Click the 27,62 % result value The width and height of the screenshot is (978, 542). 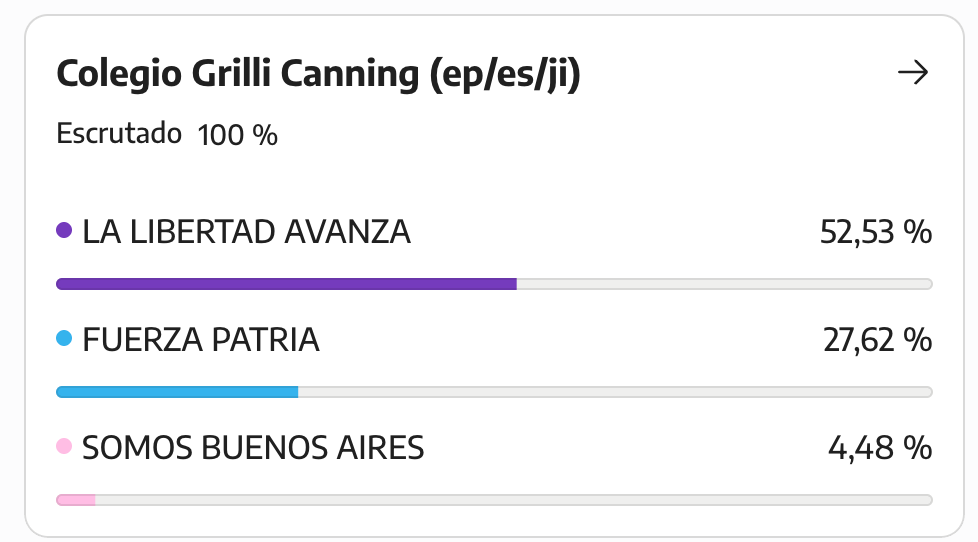[878, 340]
